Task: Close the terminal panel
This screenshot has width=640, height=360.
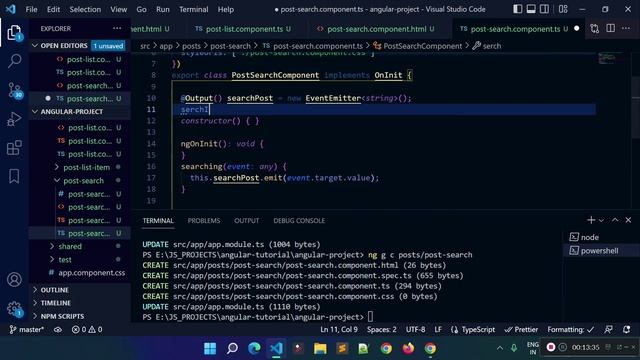Action: [629, 220]
